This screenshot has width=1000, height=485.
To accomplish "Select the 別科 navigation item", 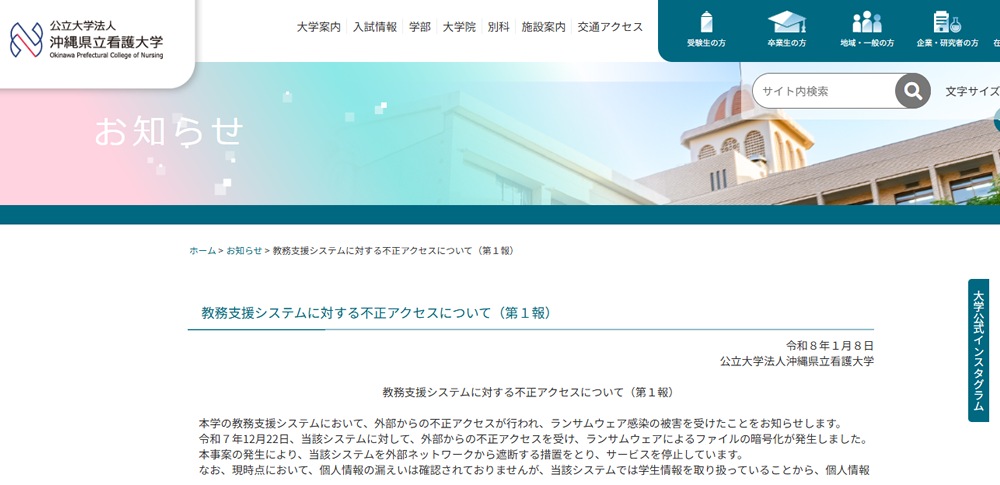I will tap(498, 27).
